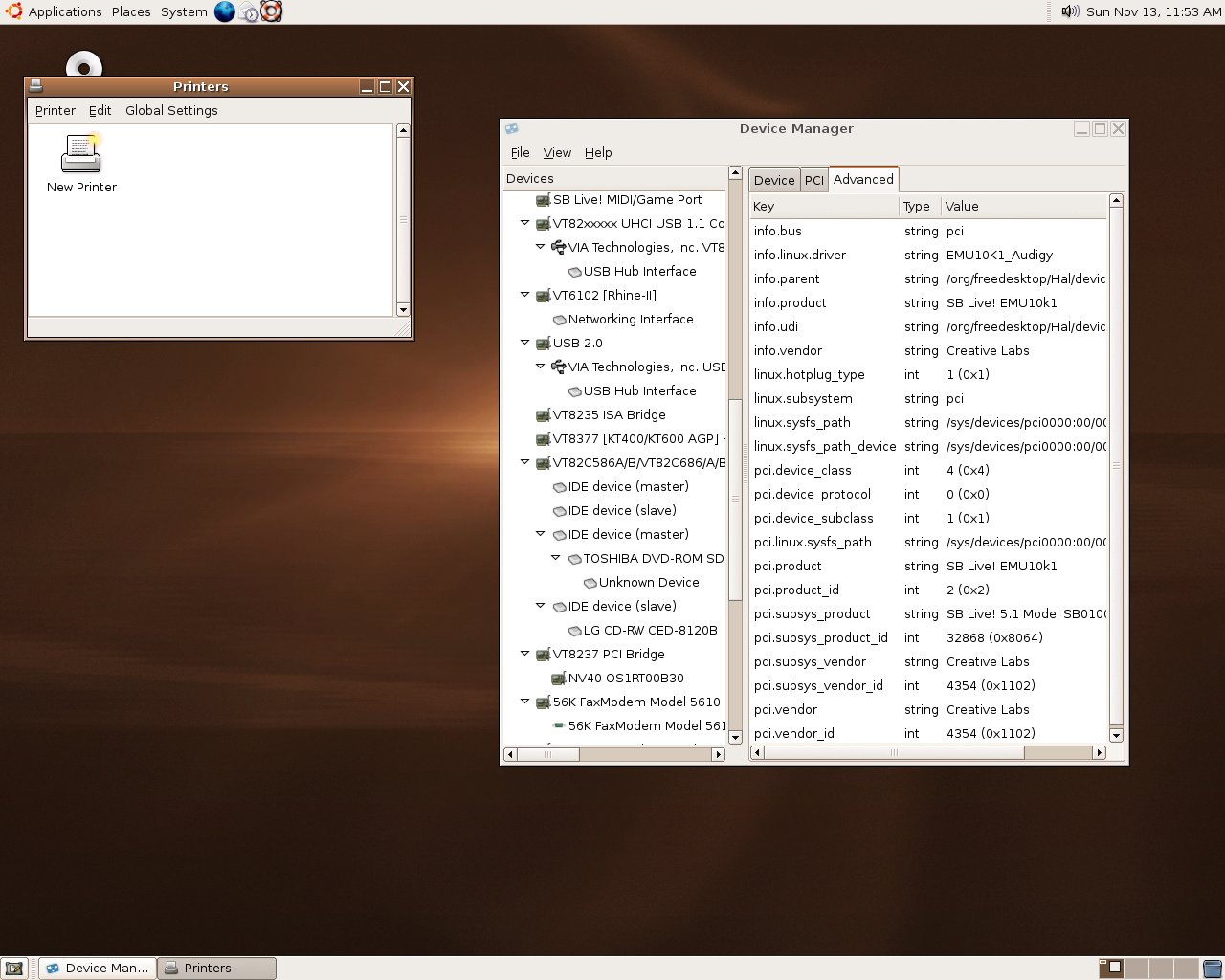Click the Value column header

point(1023,207)
